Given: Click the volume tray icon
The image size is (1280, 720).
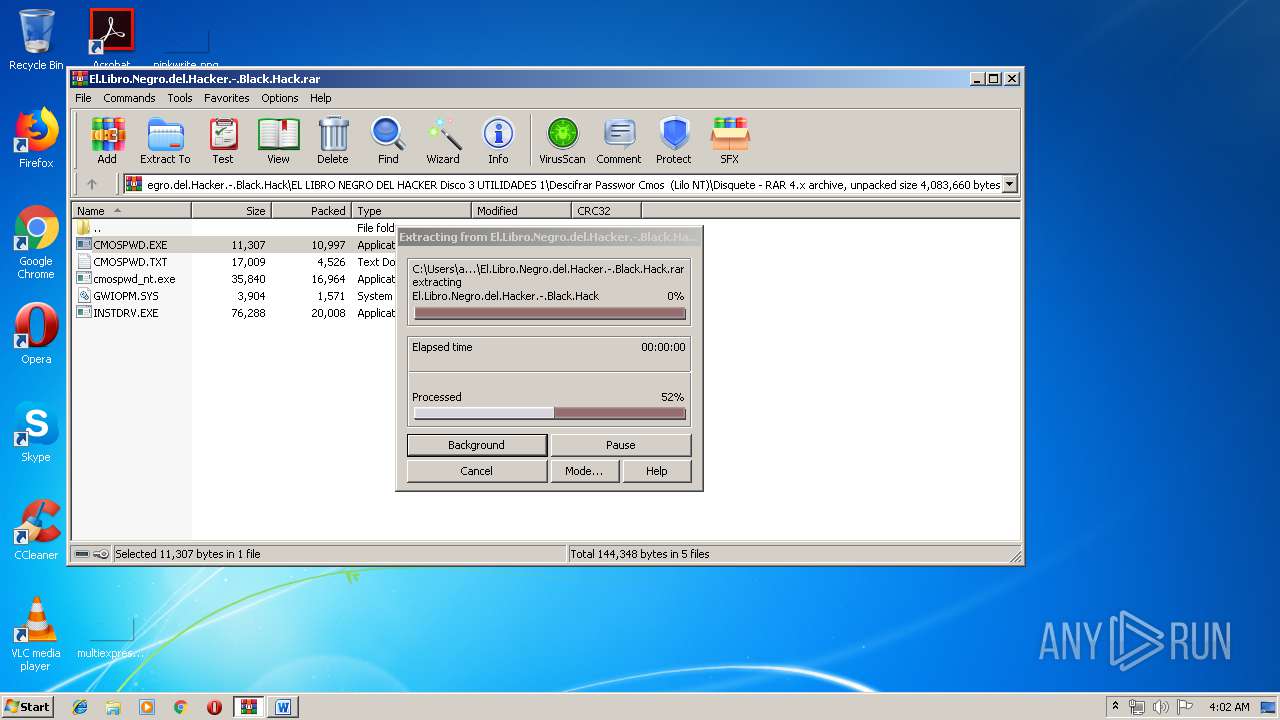Looking at the screenshot, I should [1159, 707].
